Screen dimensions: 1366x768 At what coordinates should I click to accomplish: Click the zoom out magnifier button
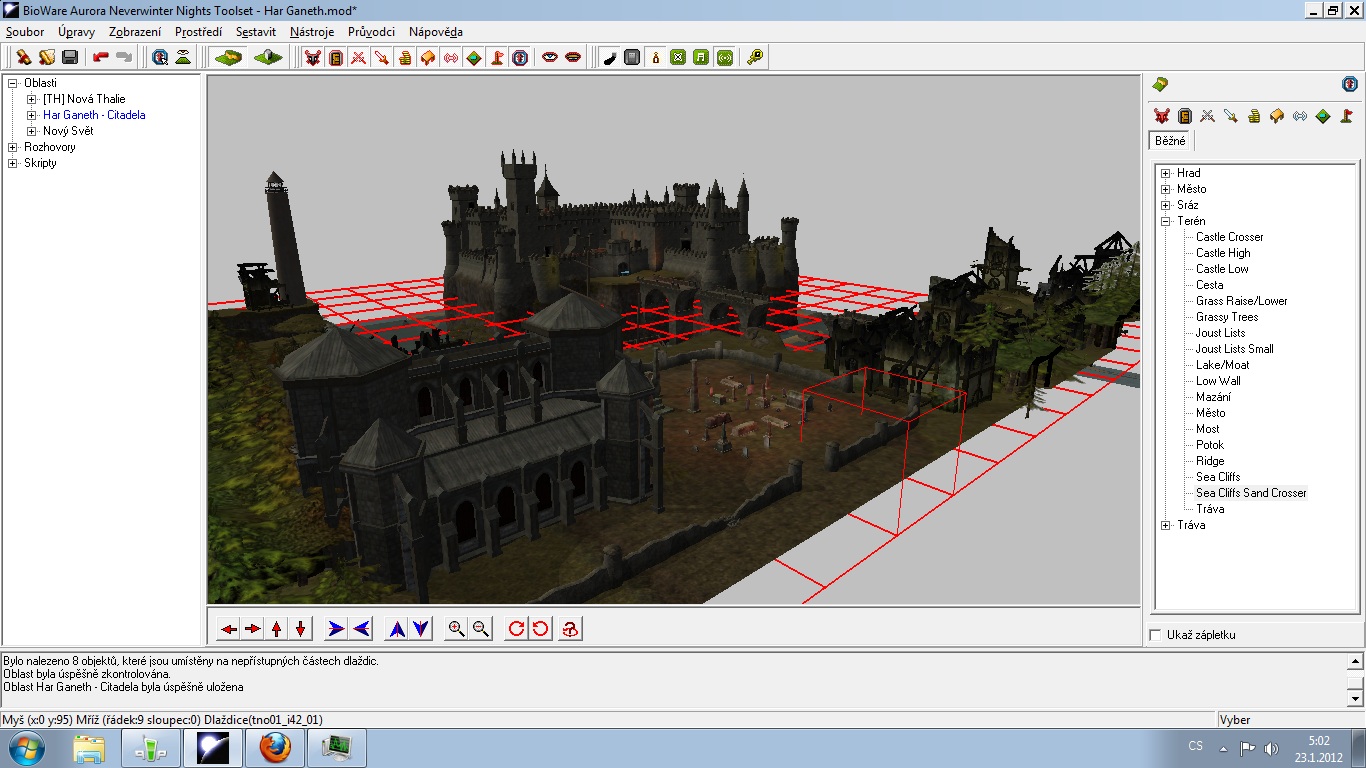click(481, 629)
